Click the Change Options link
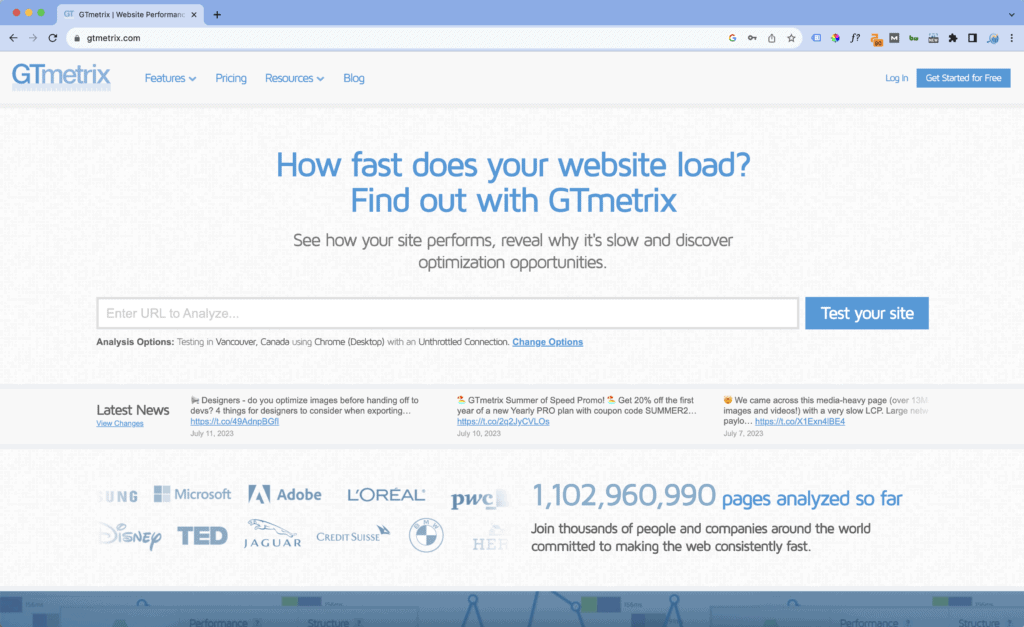 [547, 342]
